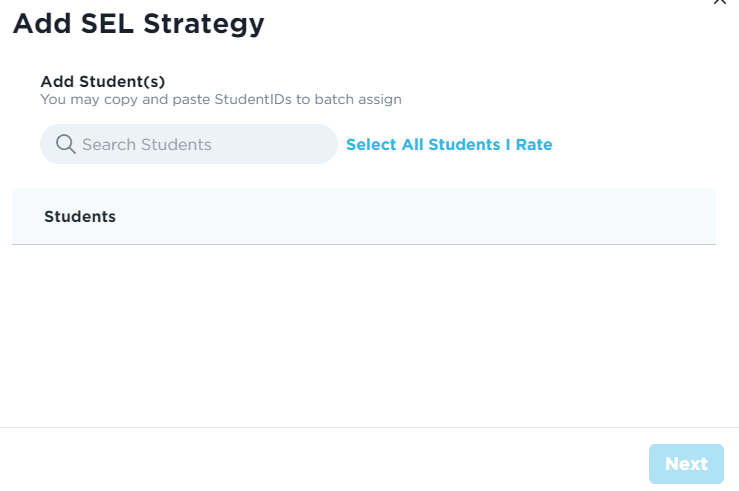This screenshot has width=739, height=491.
Task: Close the Add SEL Strategy dialog
Action: pos(719,2)
